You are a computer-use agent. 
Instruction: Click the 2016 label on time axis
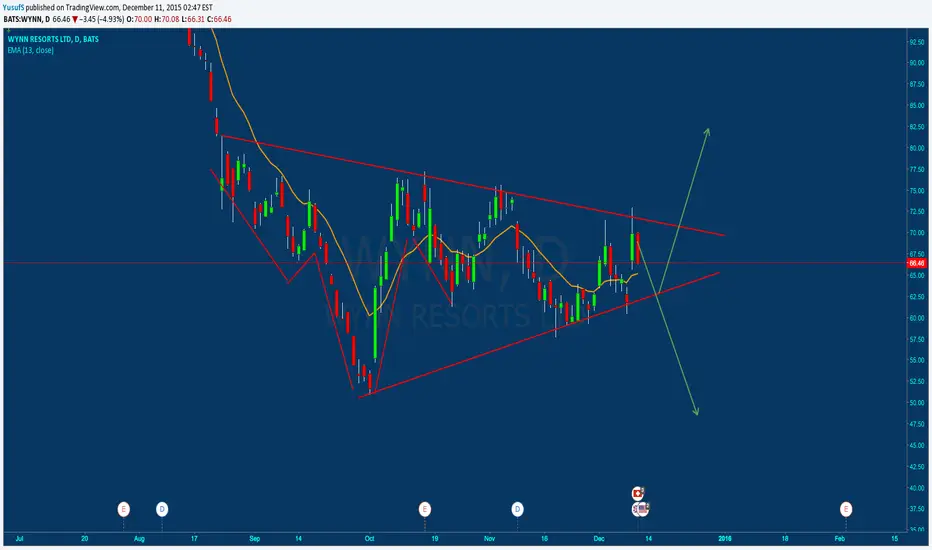point(725,539)
